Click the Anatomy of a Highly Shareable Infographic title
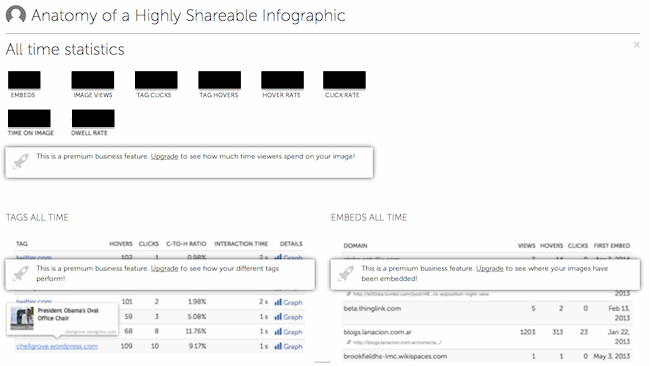The width and height of the screenshot is (650, 366). coord(188,15)
